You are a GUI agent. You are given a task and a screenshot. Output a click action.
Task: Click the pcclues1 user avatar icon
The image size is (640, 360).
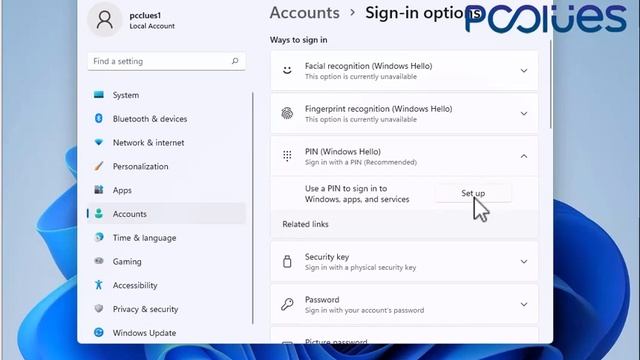(104, 20)
